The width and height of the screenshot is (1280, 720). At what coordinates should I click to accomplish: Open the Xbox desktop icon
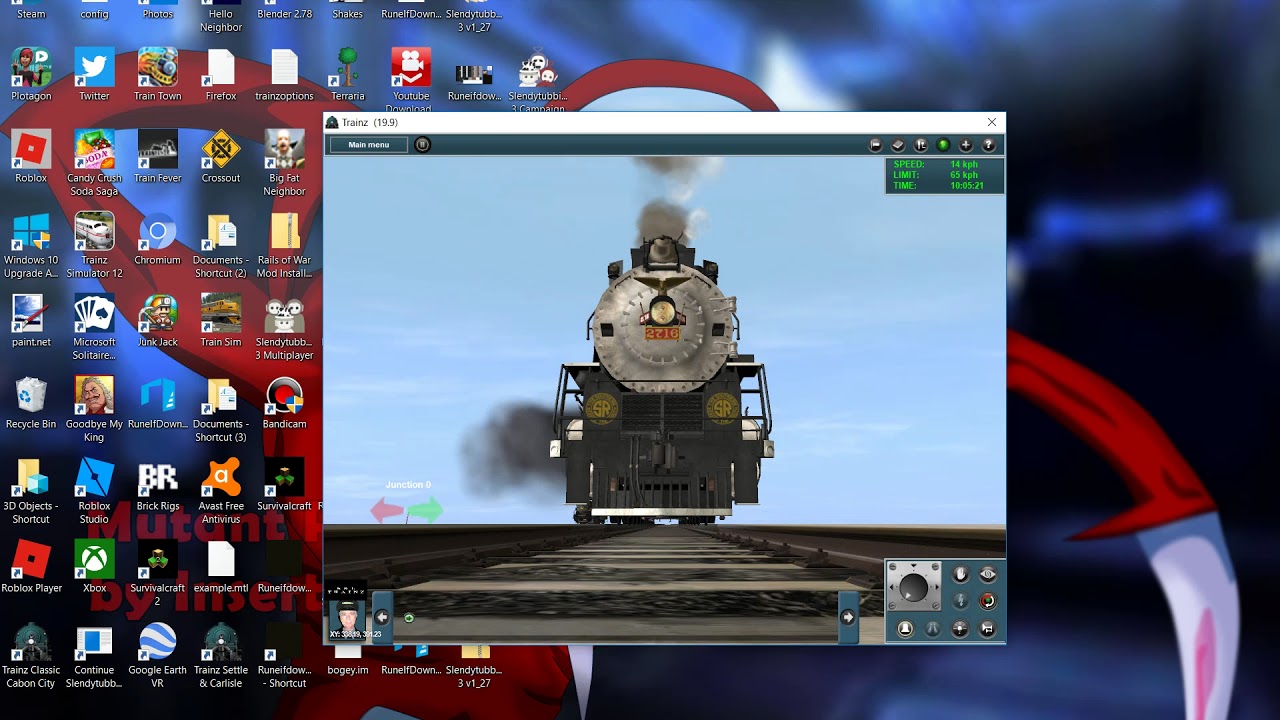point(94,567)
